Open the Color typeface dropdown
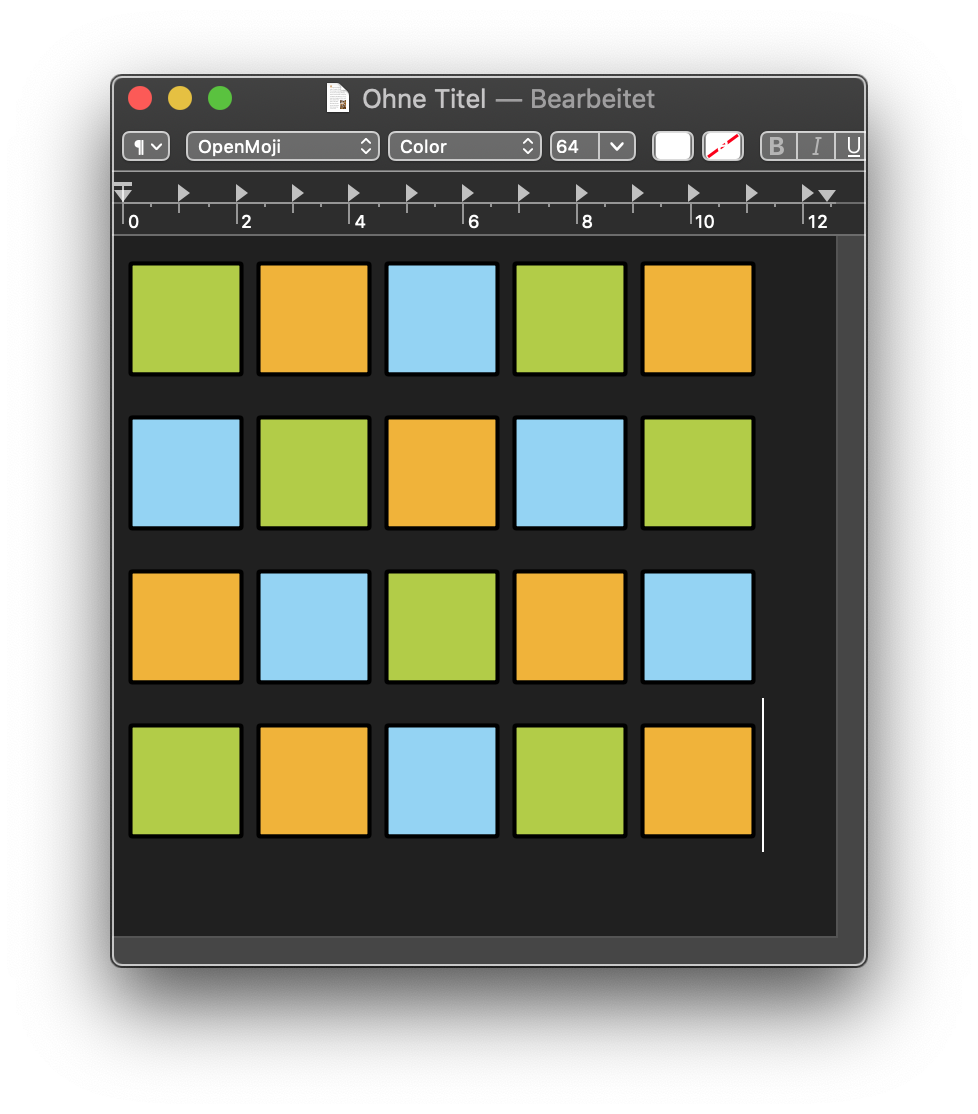 (464, 146)
